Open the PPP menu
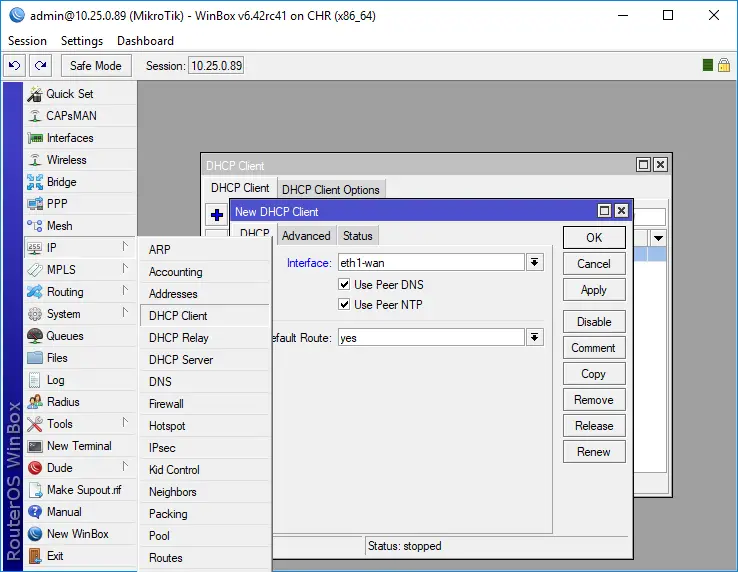738x572 pixels. tap(80, 204)
